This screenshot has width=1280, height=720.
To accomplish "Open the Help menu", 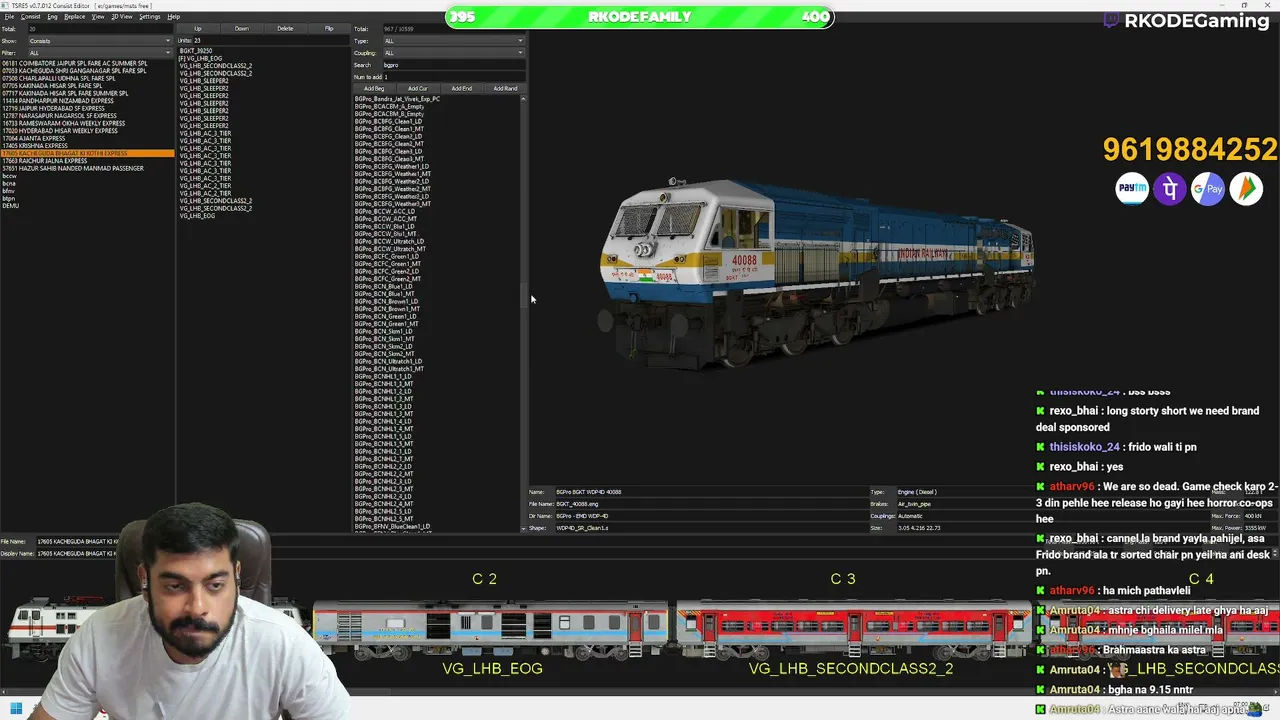I will pos(174,17).
